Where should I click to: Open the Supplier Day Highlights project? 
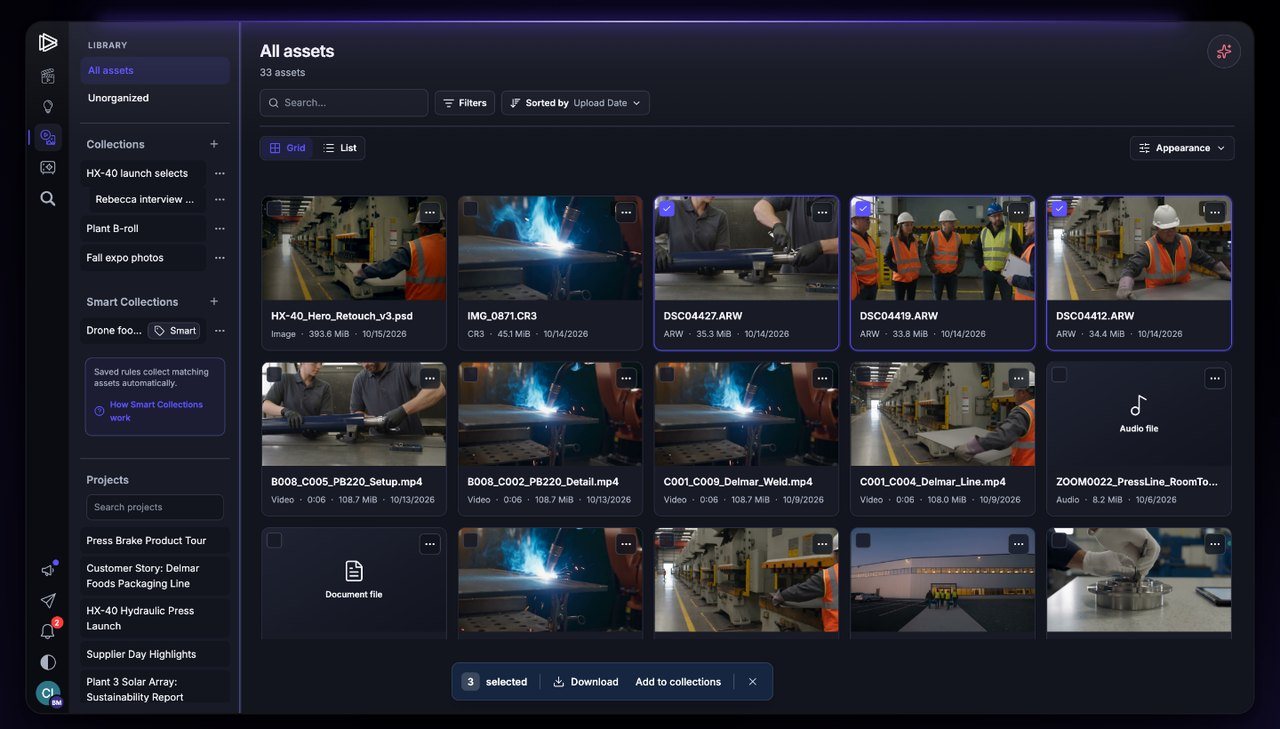[155, 654]
